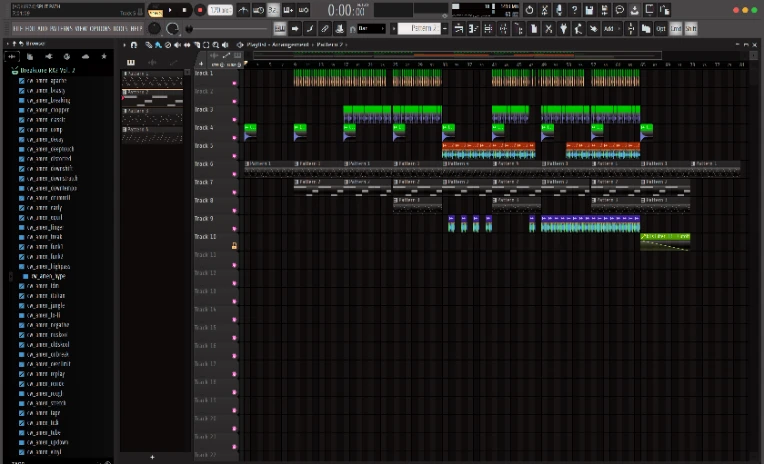Click the plug (audio device) toolbar icon
The height and width of the screenshot is (464, 764).
coord(563,29)
